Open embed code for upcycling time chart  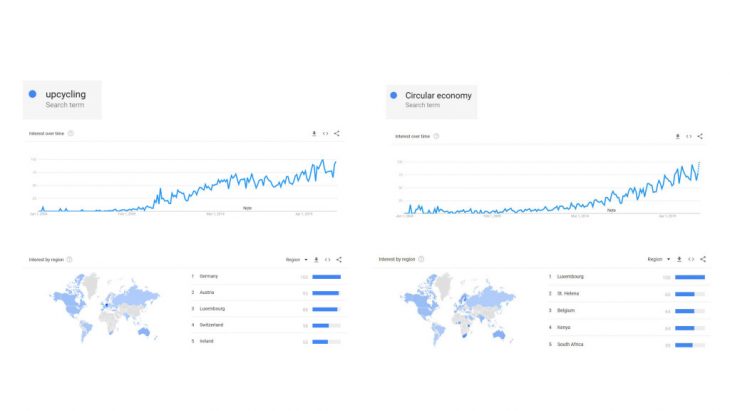tap(325, 133)
